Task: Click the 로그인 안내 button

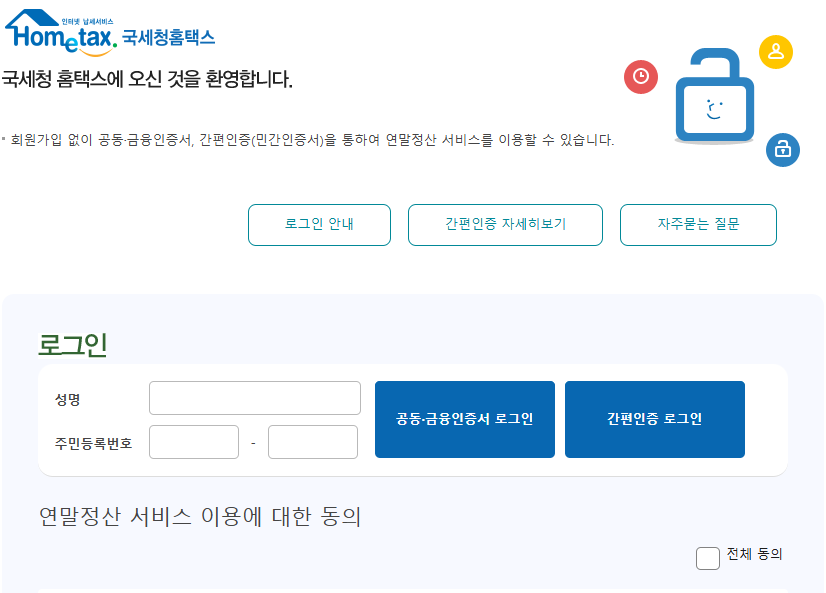Action: click(x=319, y=224)
